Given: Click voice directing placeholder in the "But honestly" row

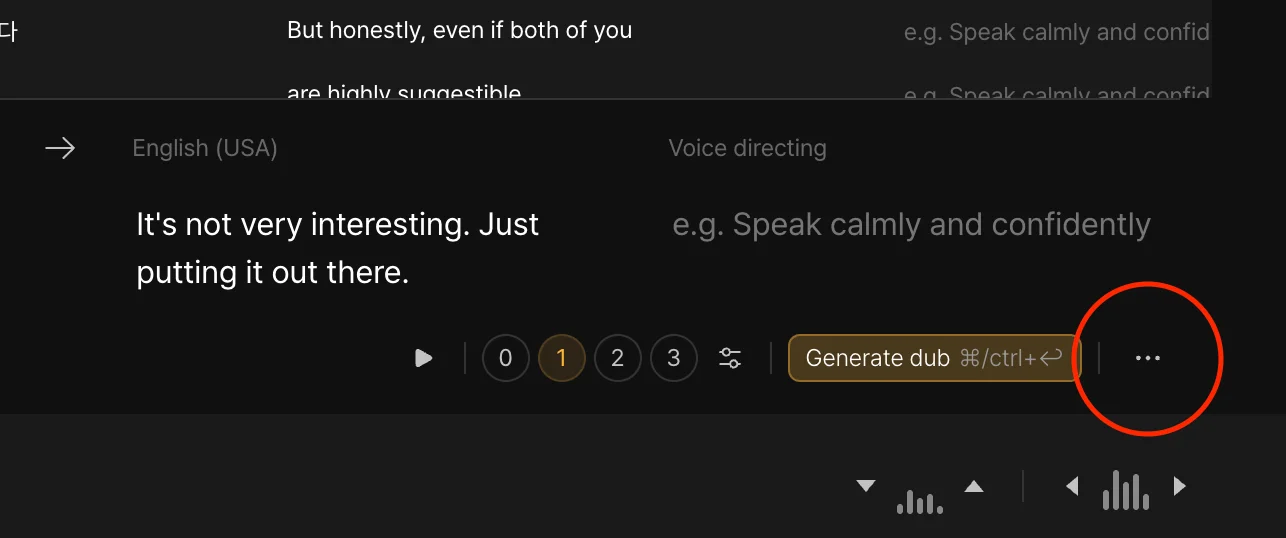Looking at the screenshot, I should click(1056, 32).
